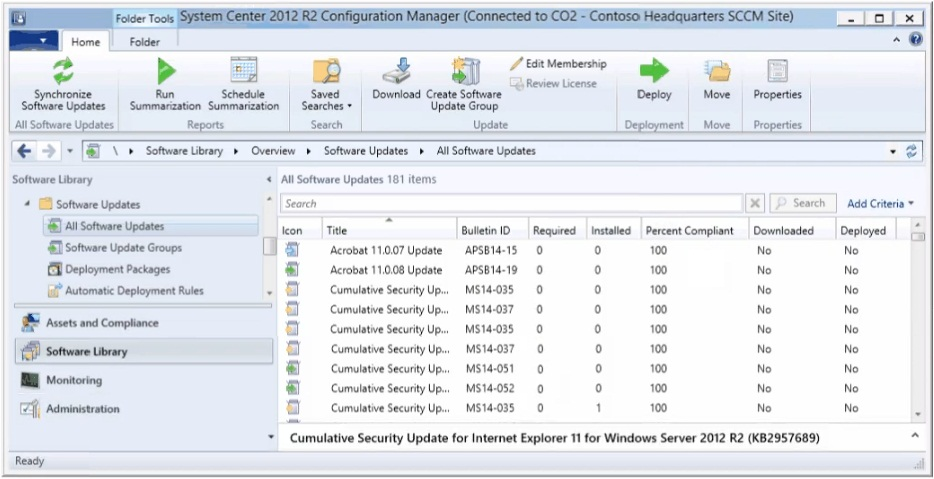Collapse the update details pane

point(915,437)
